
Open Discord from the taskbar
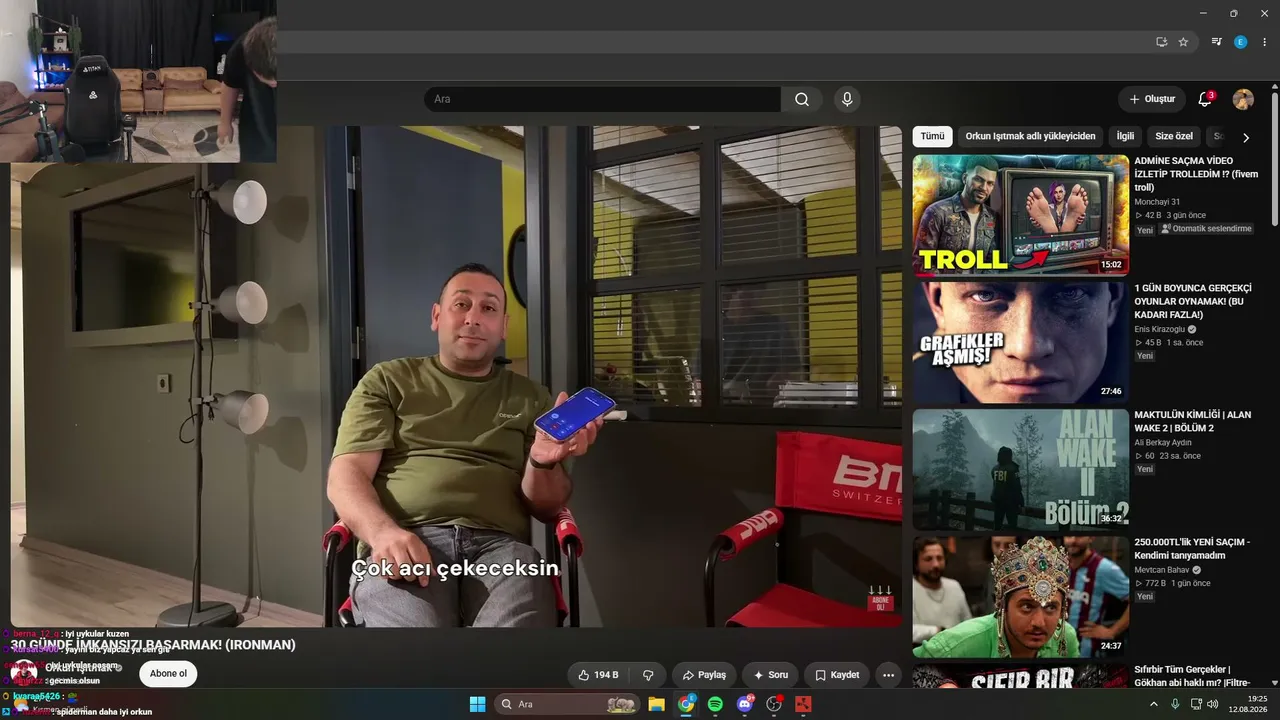(745, 704)
